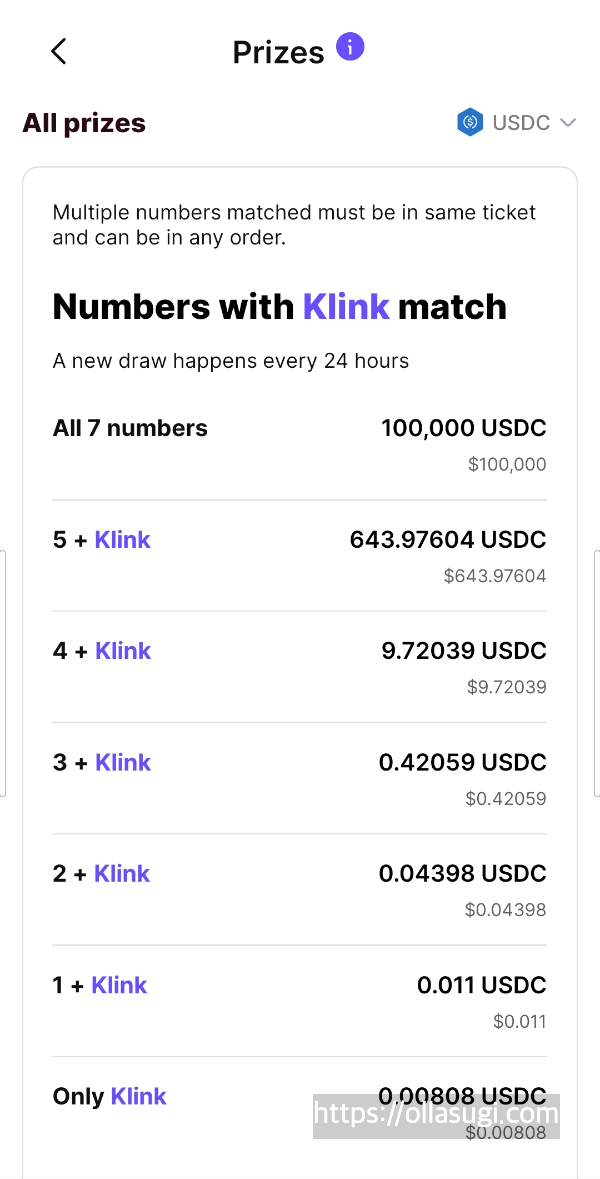Viewport: 600px width, 1179px height.
Task: Select the Klink text in the 3 + row
Action: click(122, 762)
